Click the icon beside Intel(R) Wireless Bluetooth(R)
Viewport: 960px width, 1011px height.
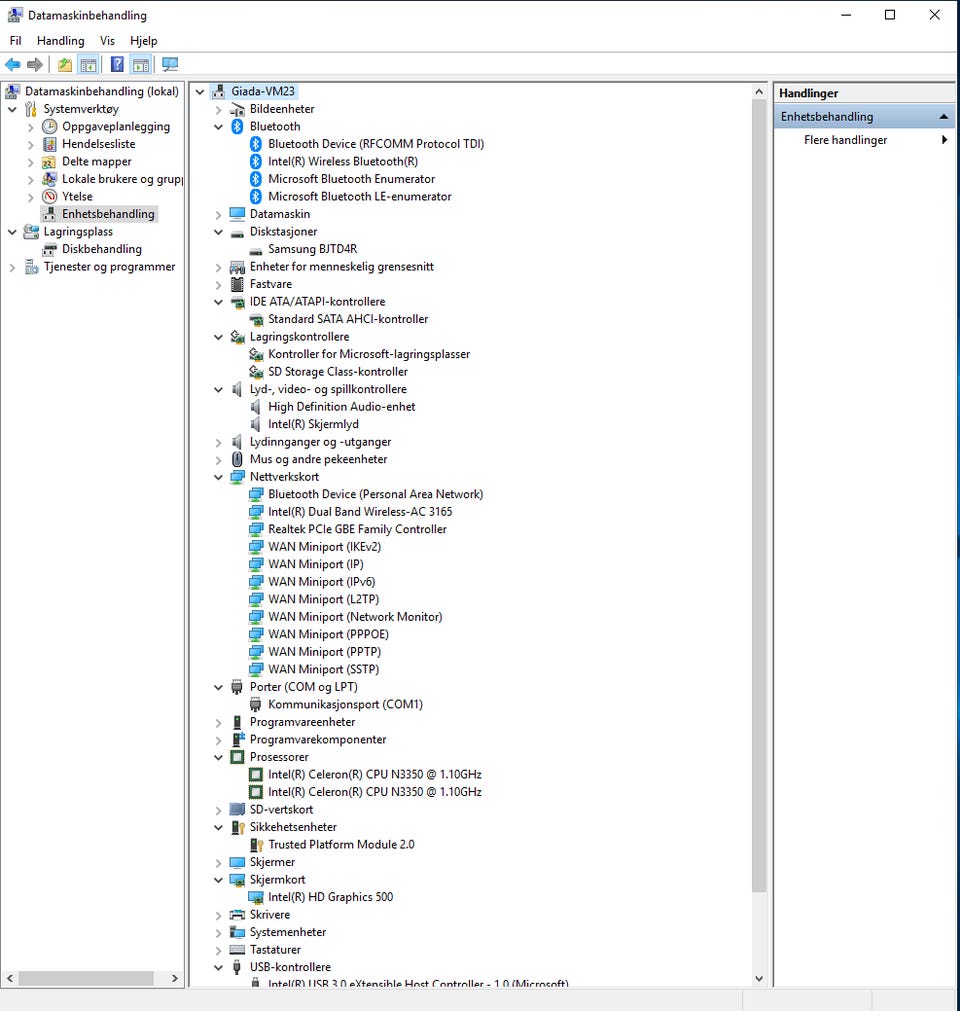click(x=256, y=161)
